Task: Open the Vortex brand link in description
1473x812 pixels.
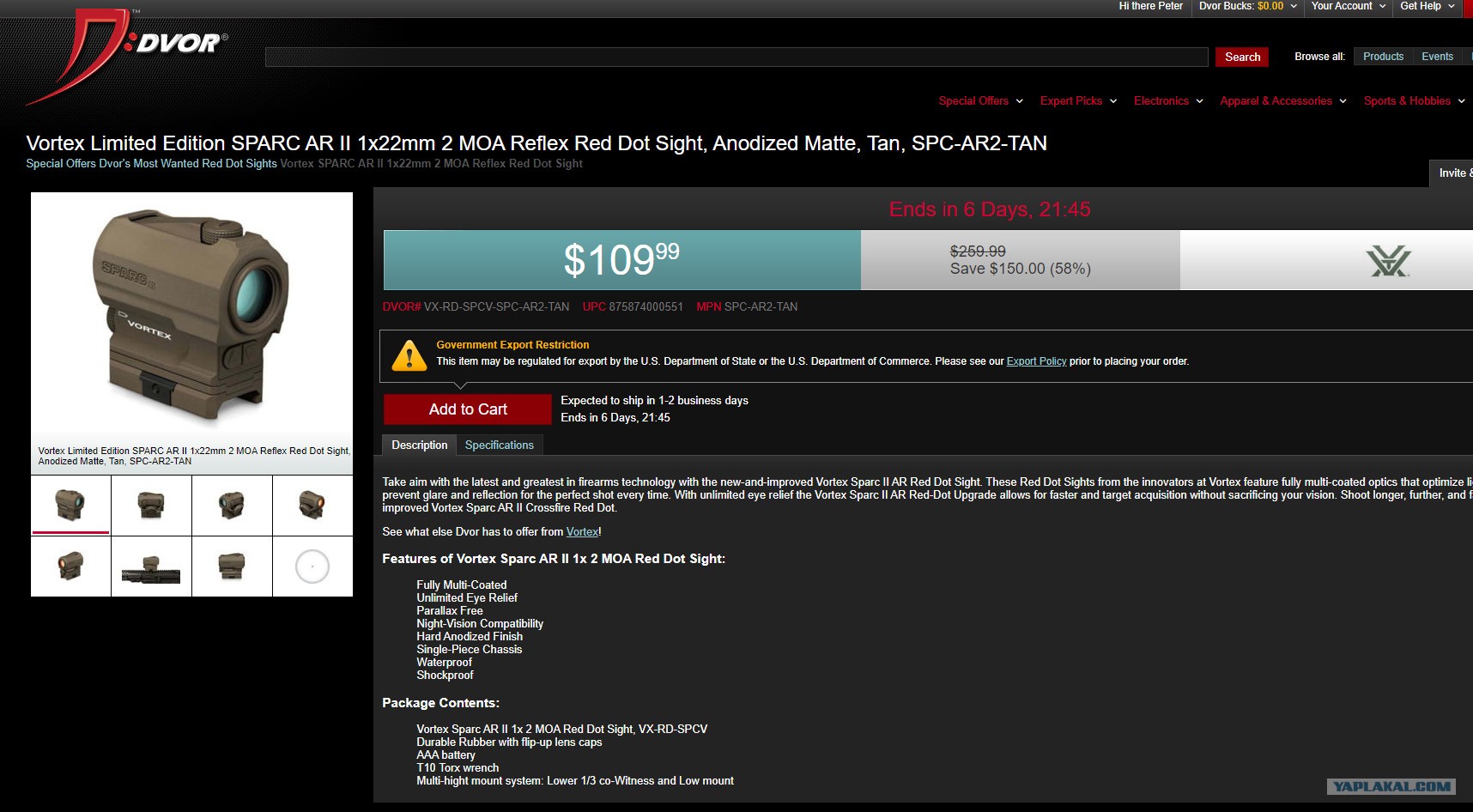Action: click(x=582, y=532)
